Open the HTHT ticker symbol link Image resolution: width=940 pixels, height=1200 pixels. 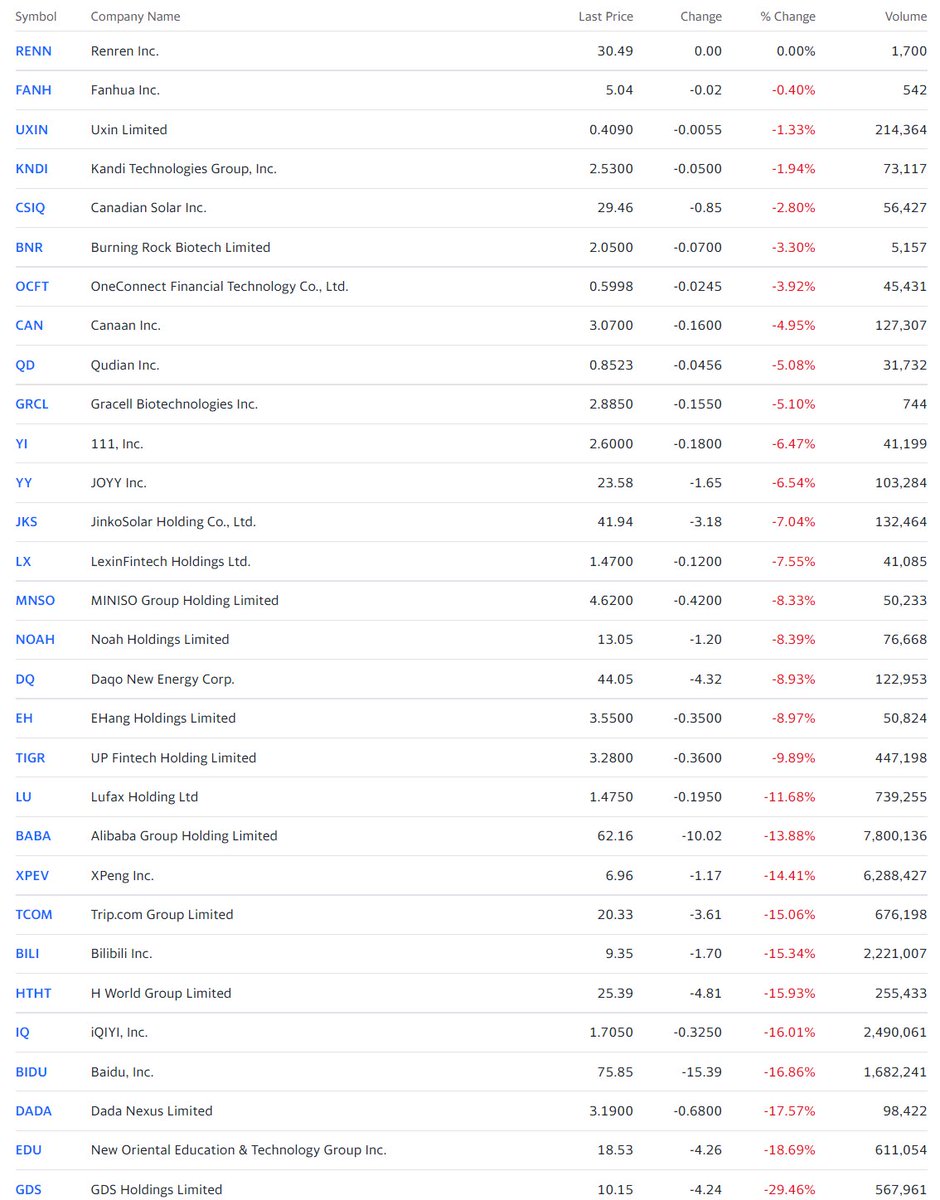[33, 993]
